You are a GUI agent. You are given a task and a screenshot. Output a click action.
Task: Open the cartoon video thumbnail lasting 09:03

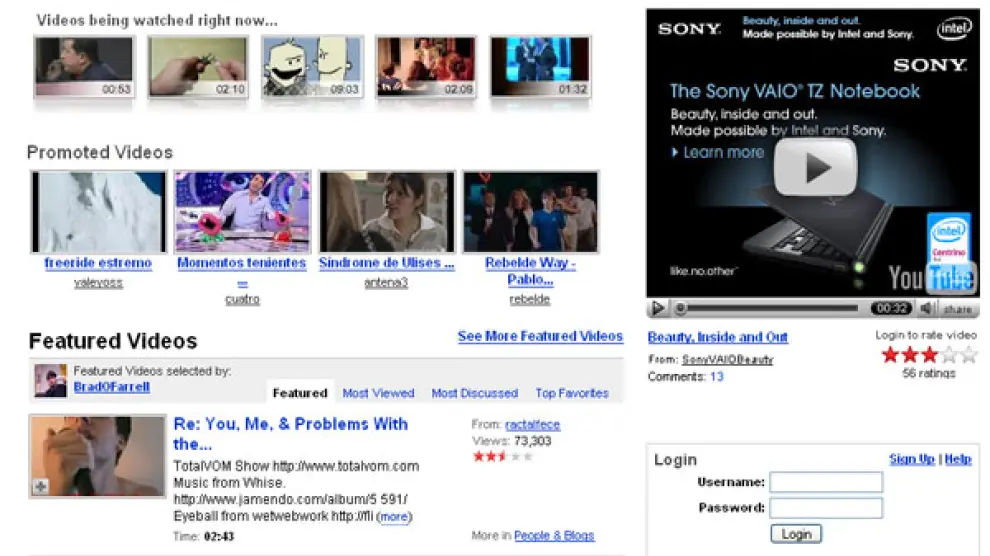[x=312, y=66]
